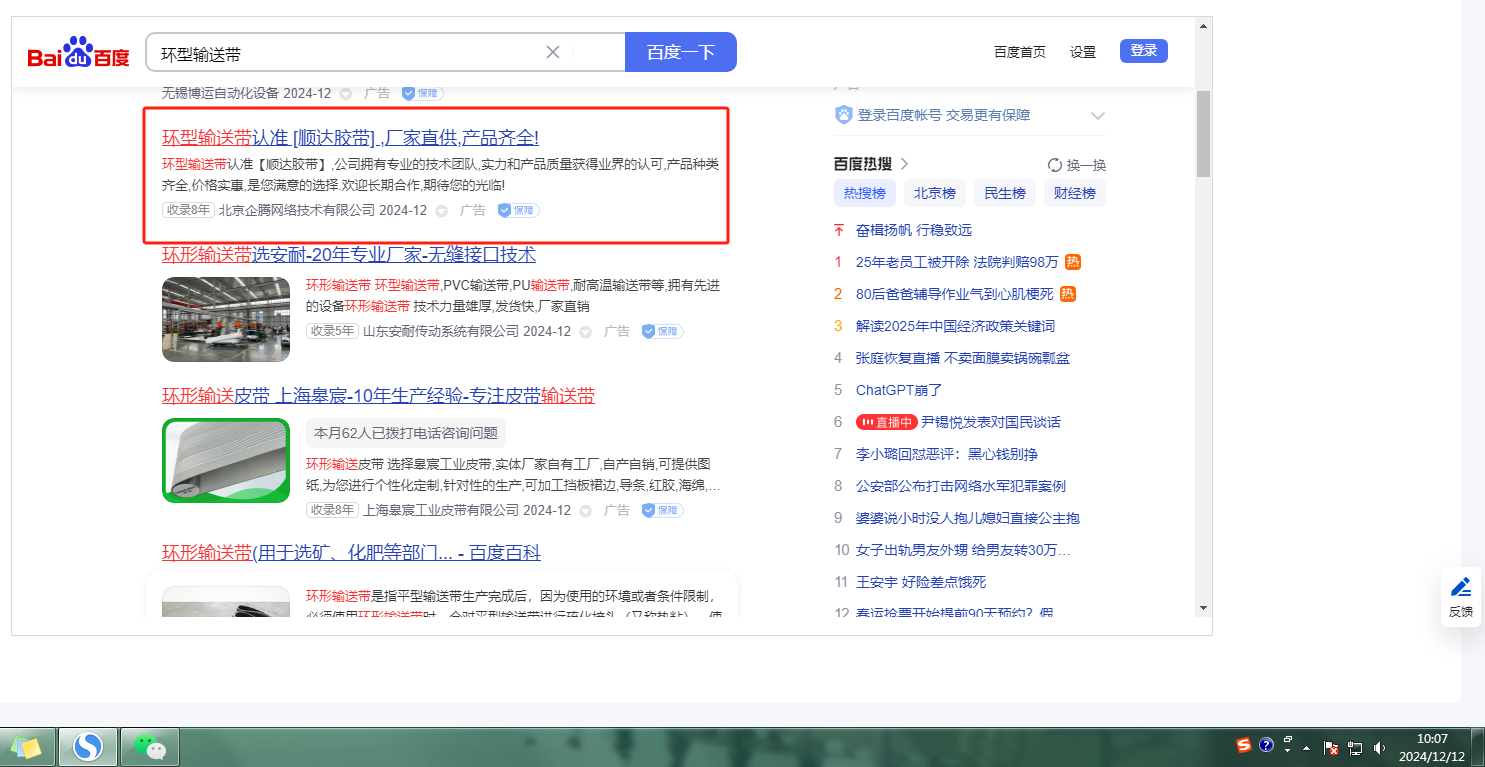The height and width of the screenshot is (767, 1485).
Task: Click the volume speaker icon in system tray
Action: [1379, 747]
